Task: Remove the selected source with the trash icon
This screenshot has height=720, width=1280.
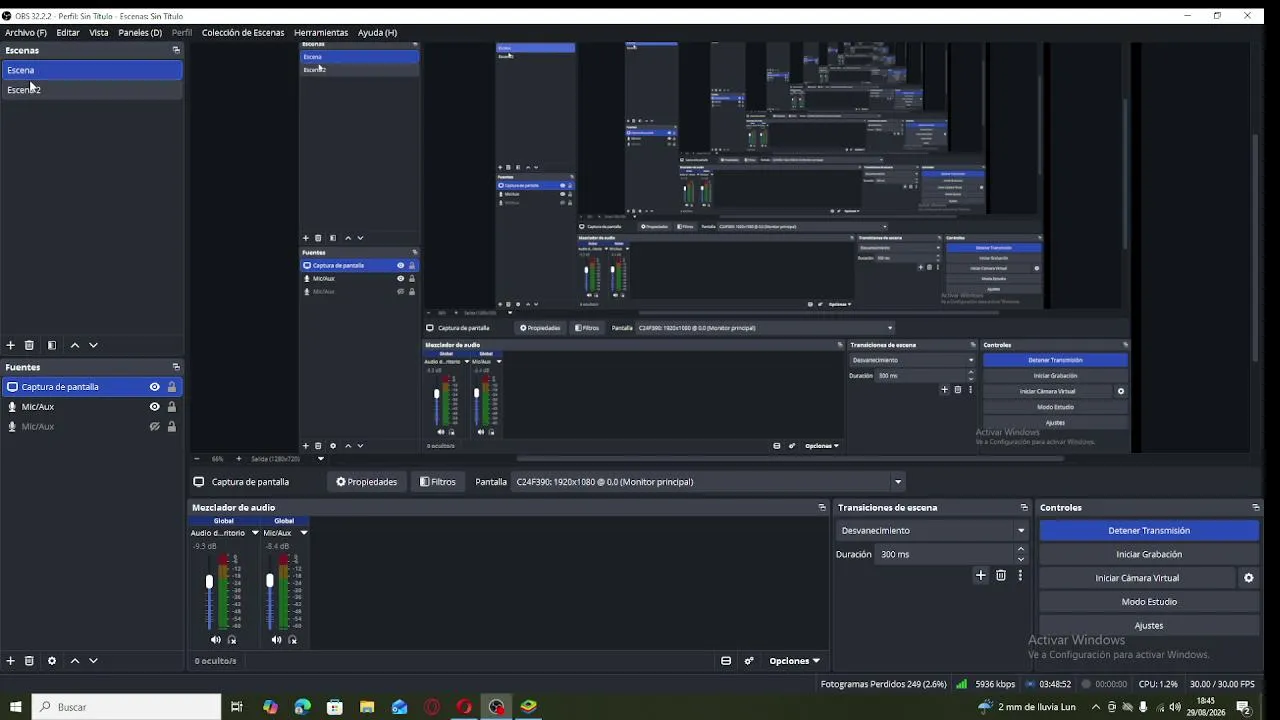Action: pyautogui.click(x=29, y=661)
